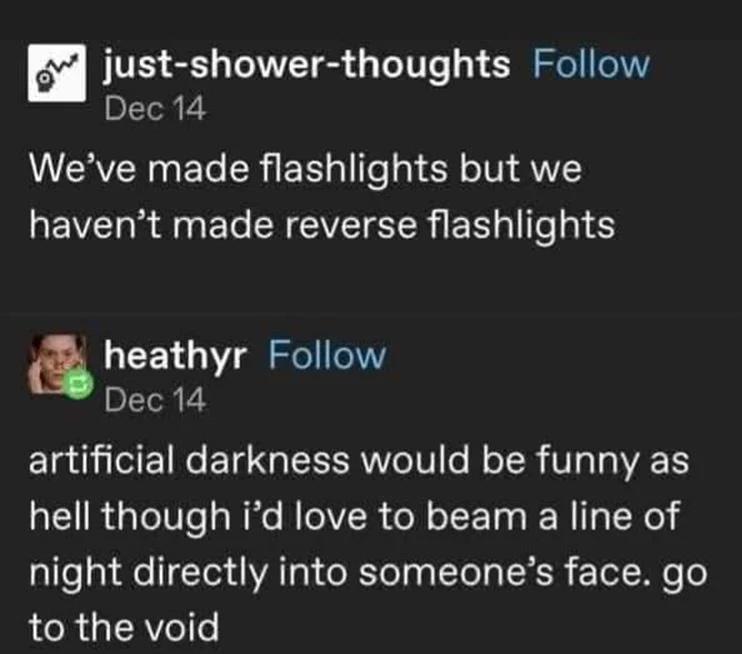The height and width of the screenshot is (654, 742).
Task: Click the line starting "hell though i'd love"
Action: (352, 517)
